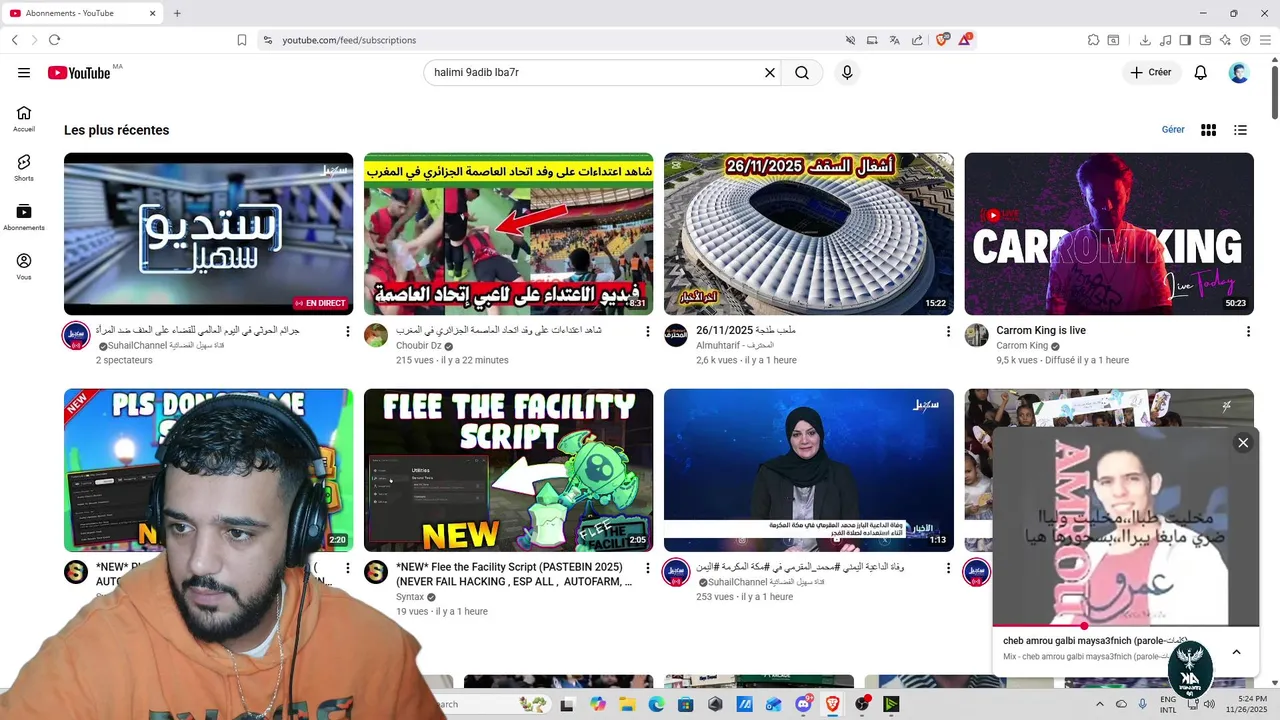Open the stadium 26/11/2025 thumbnail
Image resolution: width=1280 pixels, height=720 pixels.
pyautogui.click(x=809, y=234)
